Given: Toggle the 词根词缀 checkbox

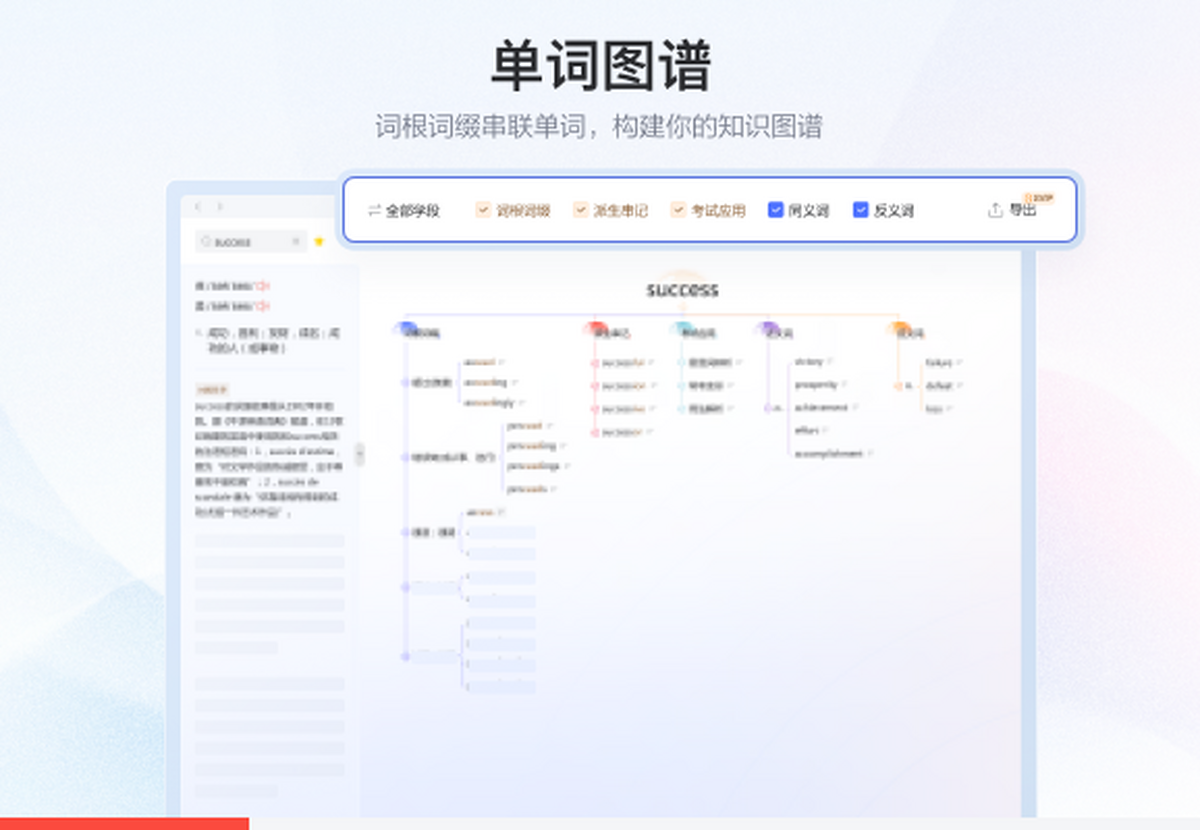Looking at the screenshot, I should tap(483, 210).
